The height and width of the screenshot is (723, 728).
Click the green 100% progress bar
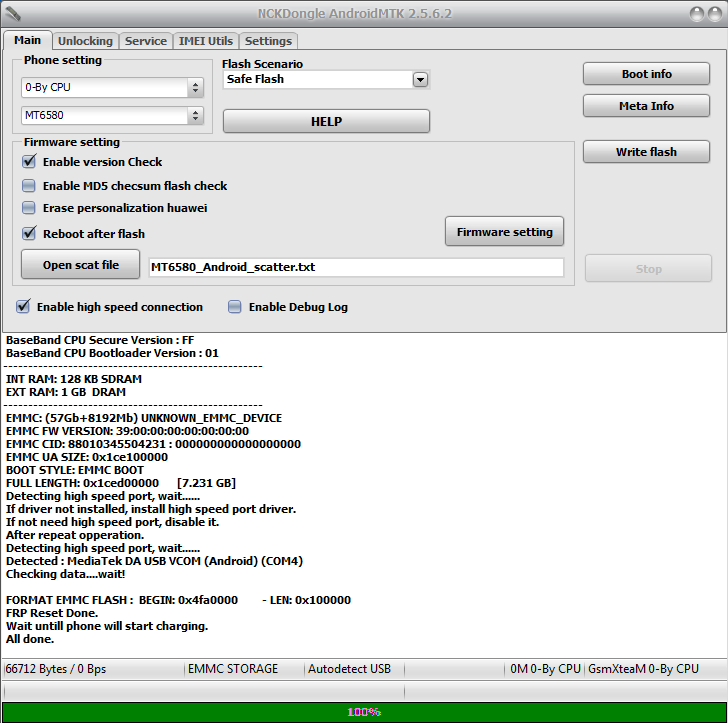(x=364, y=712)
